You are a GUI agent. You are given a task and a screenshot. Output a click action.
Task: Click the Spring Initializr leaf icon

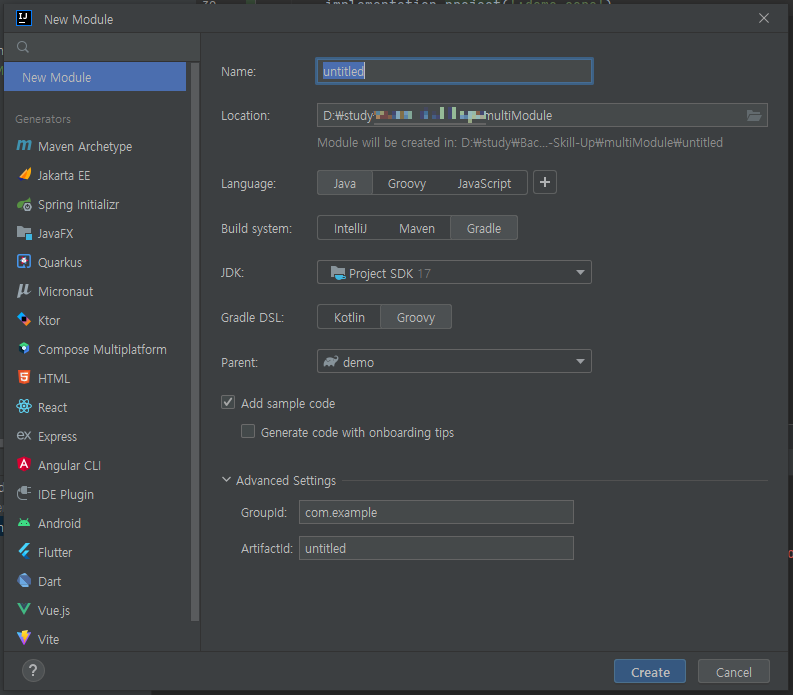(x=24, y=204)
